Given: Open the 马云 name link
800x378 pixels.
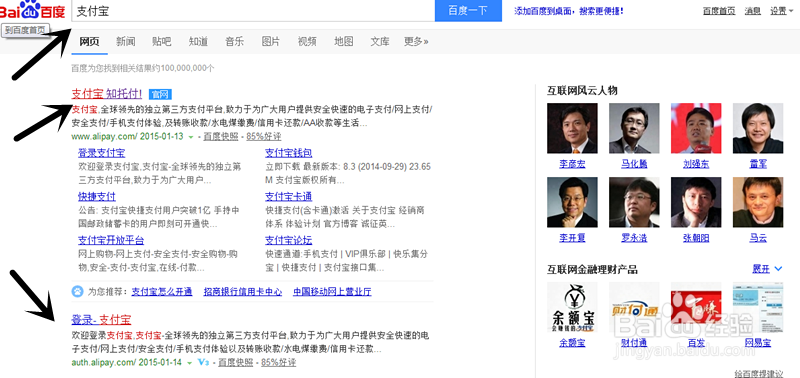Looking at the screenshot, I should pos(758,238).
